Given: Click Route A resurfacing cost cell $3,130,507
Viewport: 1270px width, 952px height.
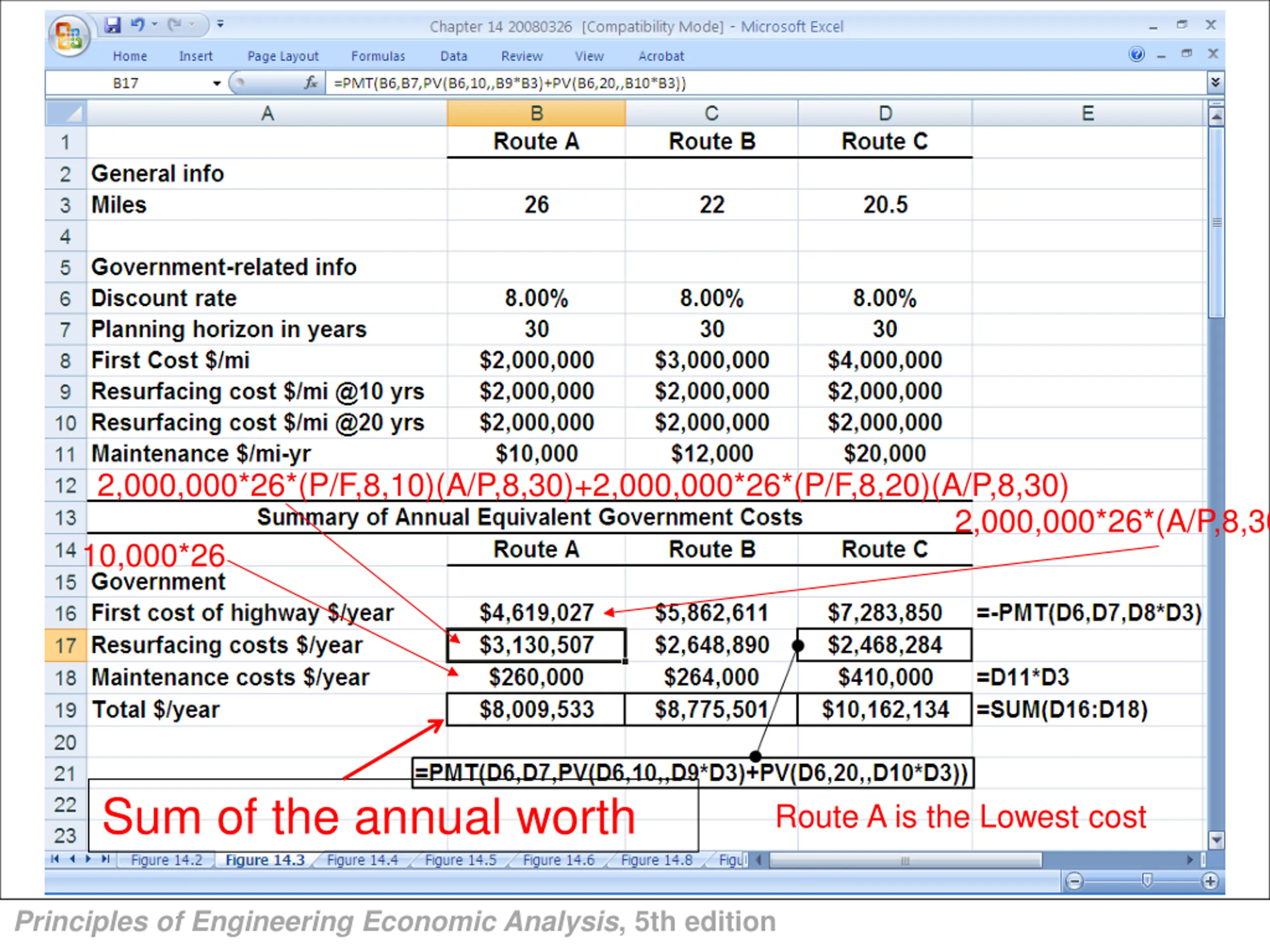Looking at the screenshot, I should [x=536, y=645].
